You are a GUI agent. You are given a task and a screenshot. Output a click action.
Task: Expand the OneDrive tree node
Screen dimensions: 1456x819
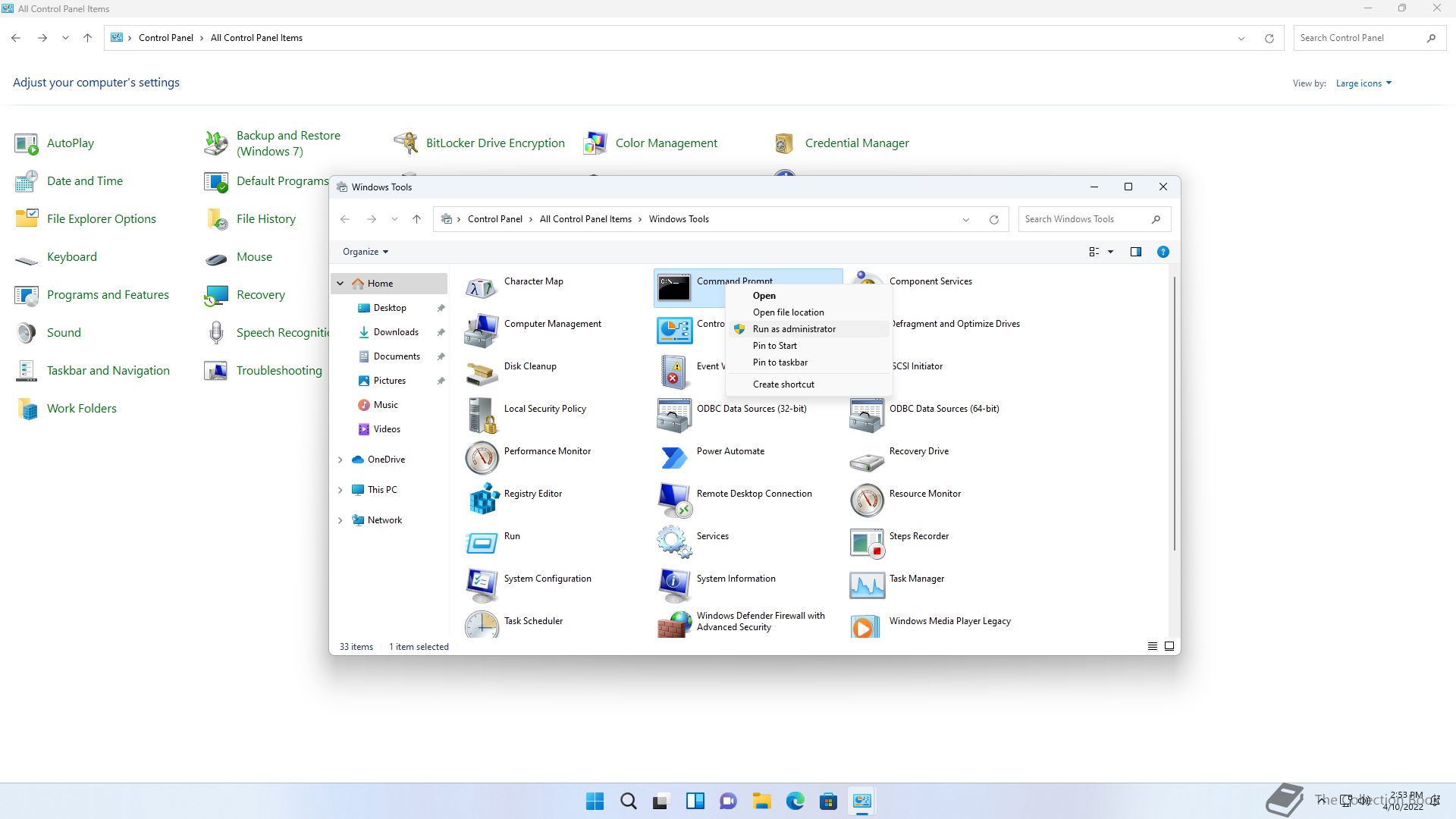click(340, 460)
